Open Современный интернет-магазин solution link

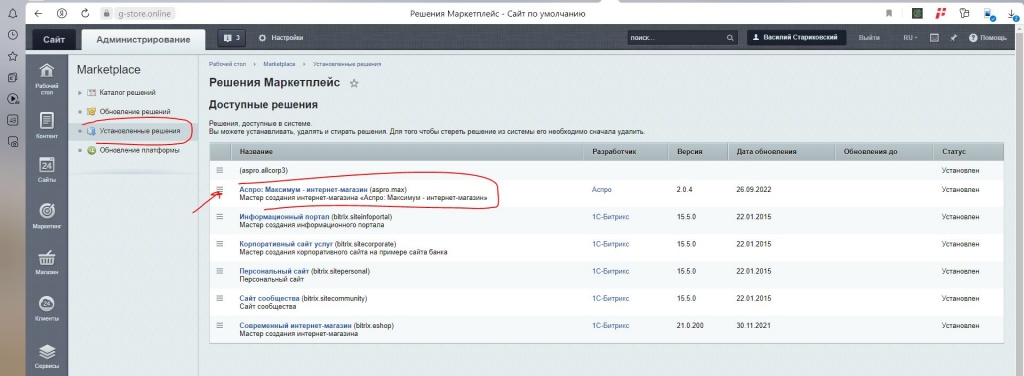pos(295,325)
